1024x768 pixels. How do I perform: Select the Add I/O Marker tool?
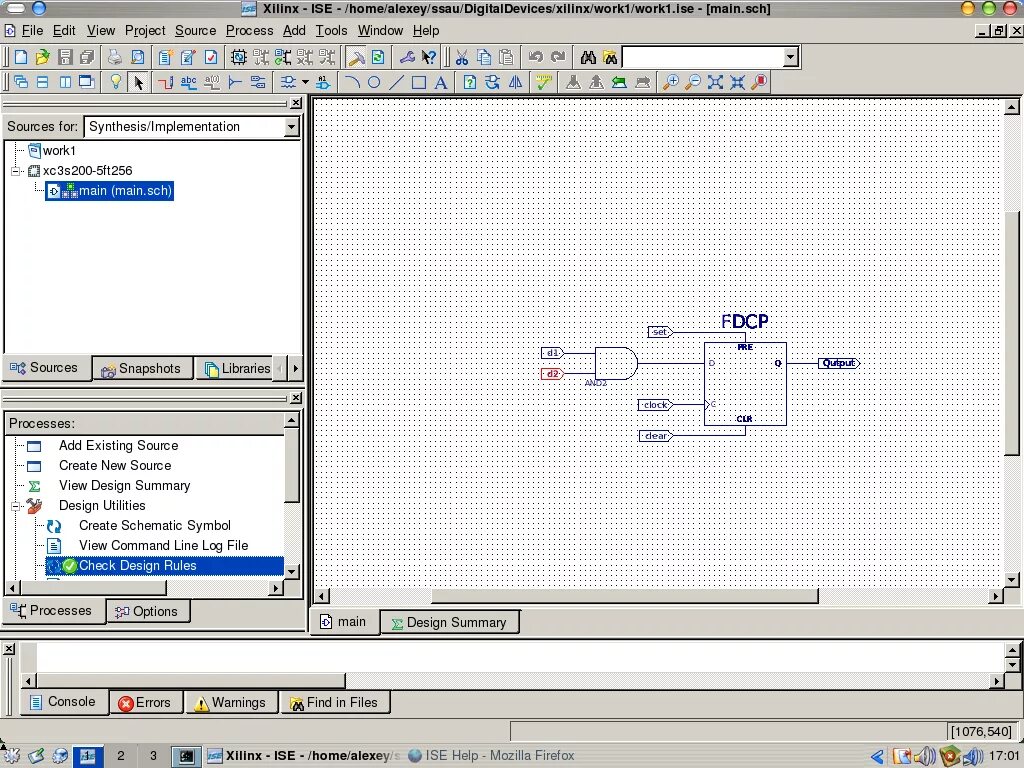258,82
